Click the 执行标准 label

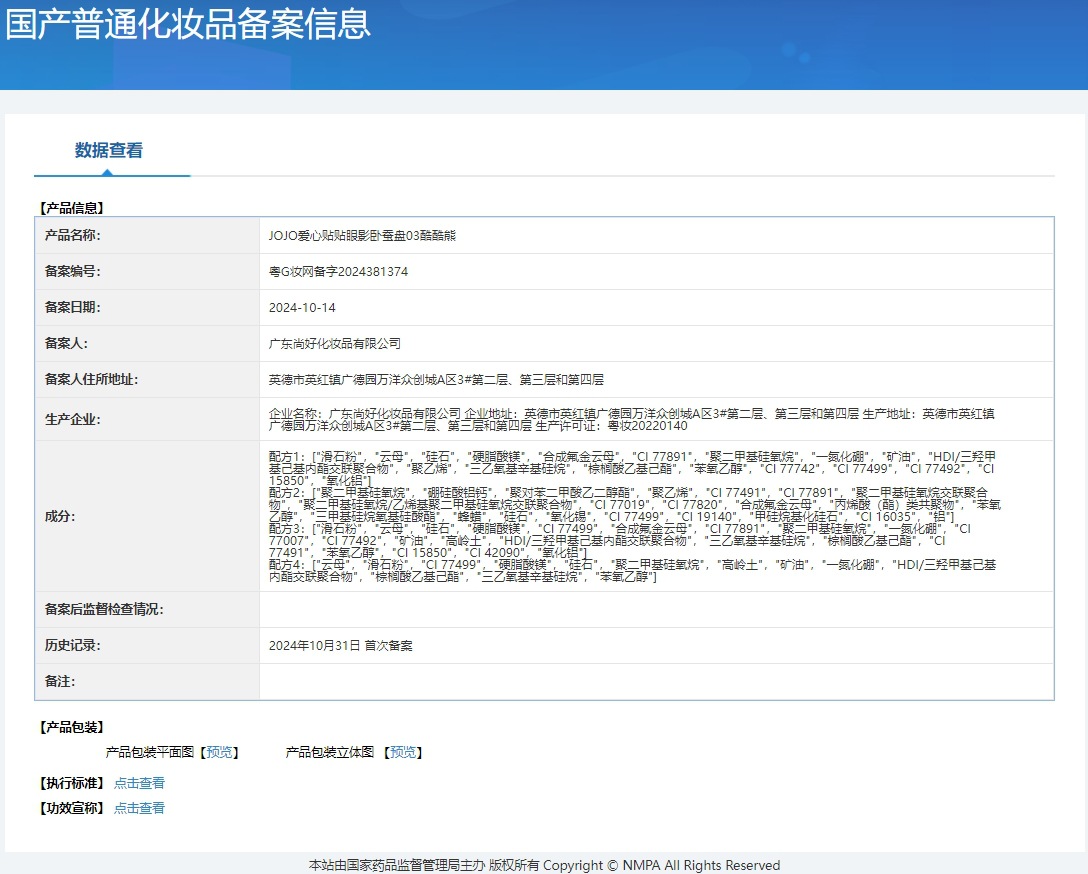[x=71, y=783]
